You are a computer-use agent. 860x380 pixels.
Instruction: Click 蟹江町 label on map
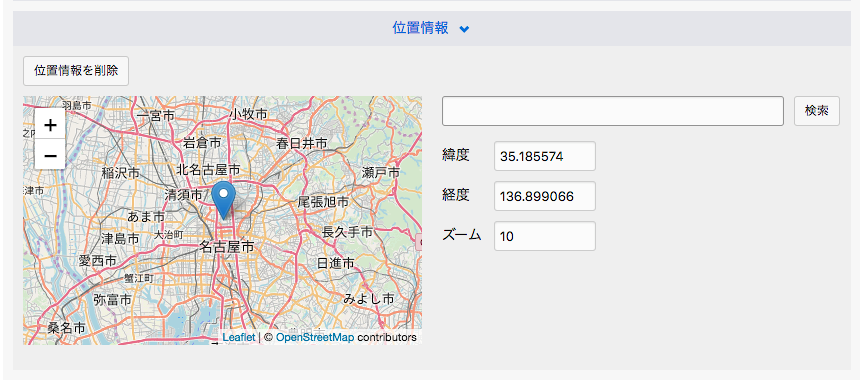click(139, 279)
